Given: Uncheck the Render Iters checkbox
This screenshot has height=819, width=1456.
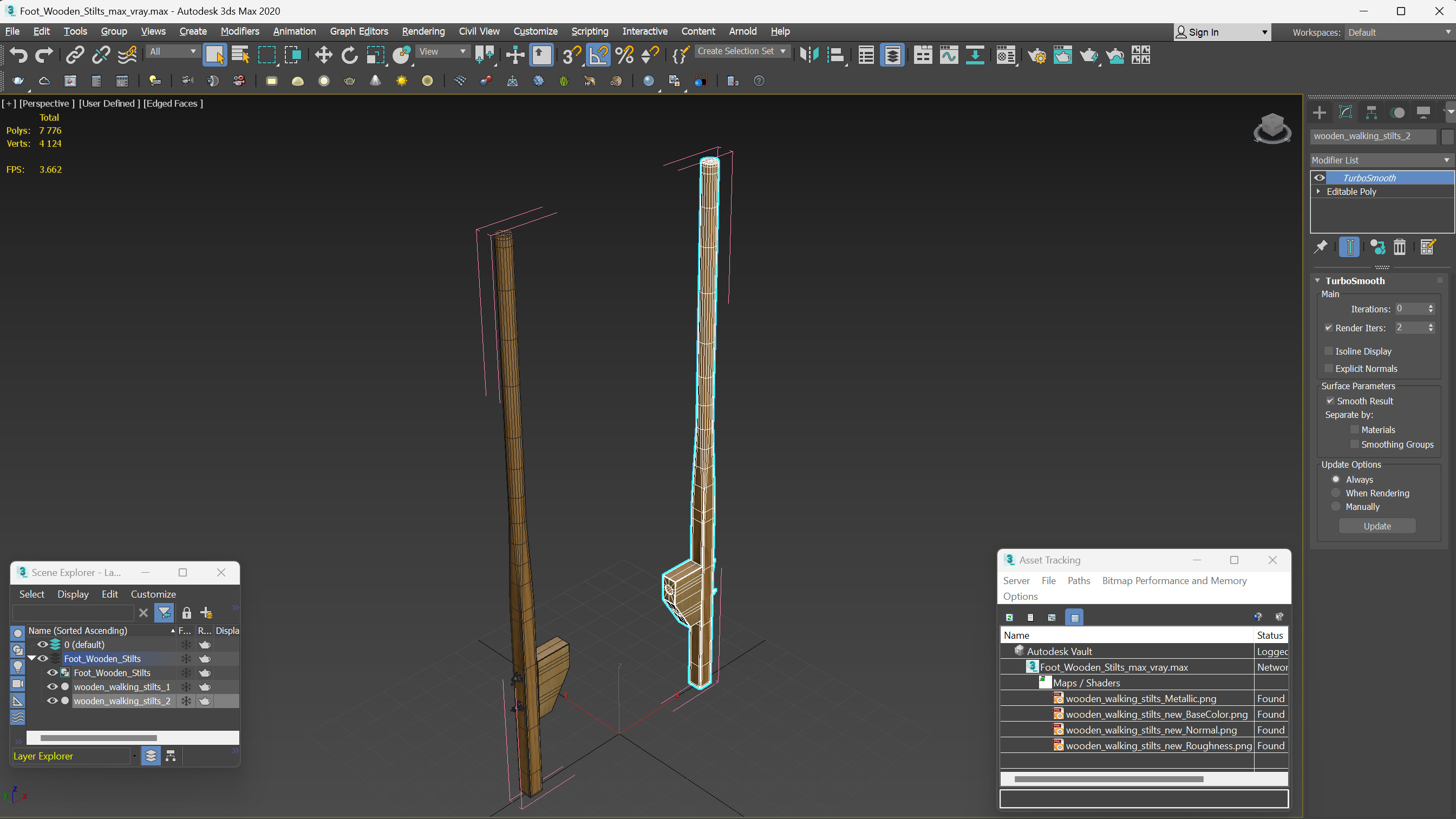Looking at the screenshot, I should pyautogui.click(x=1328, y=328).
